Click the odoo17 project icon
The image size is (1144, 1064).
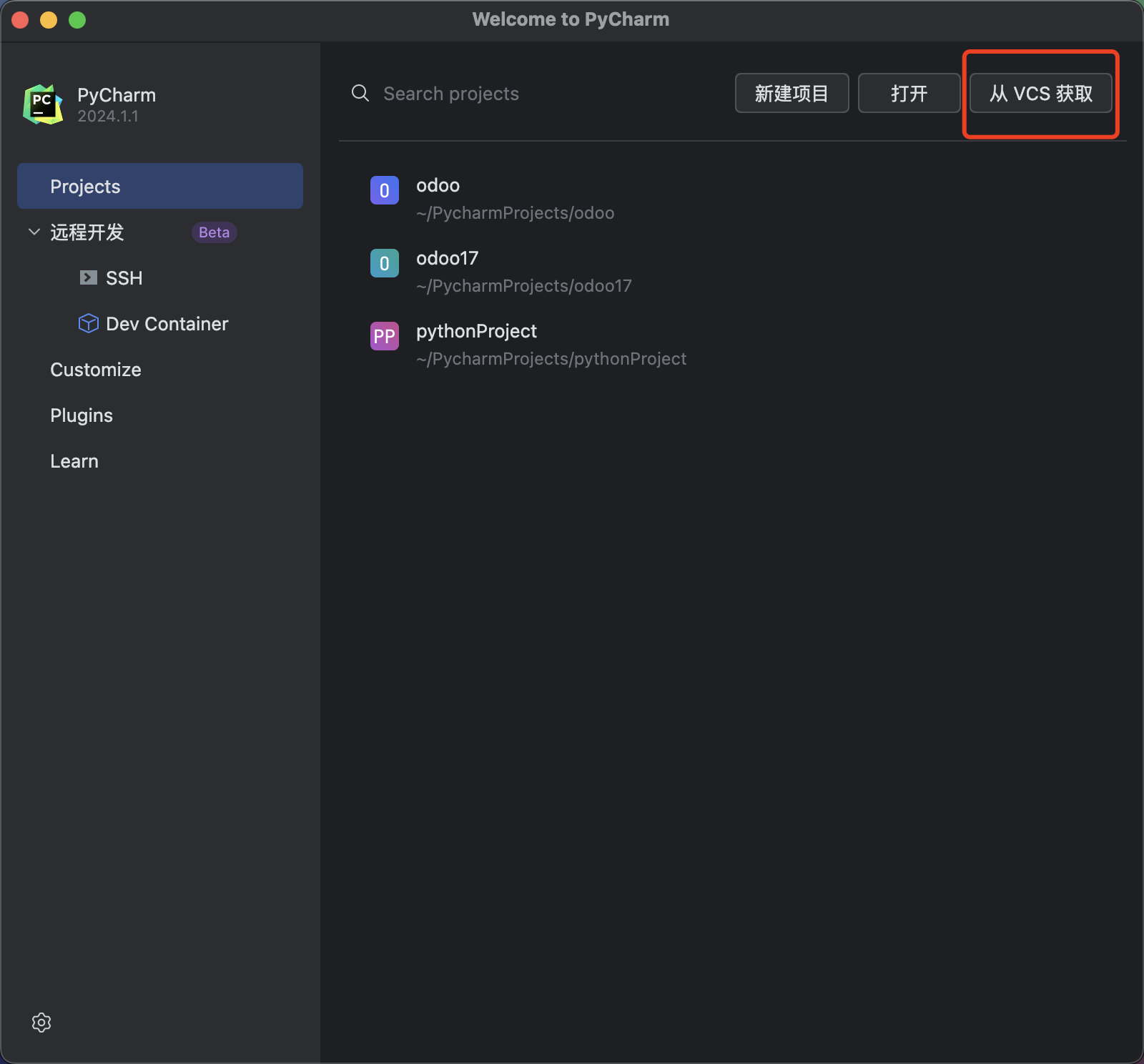tap(385, 263)
